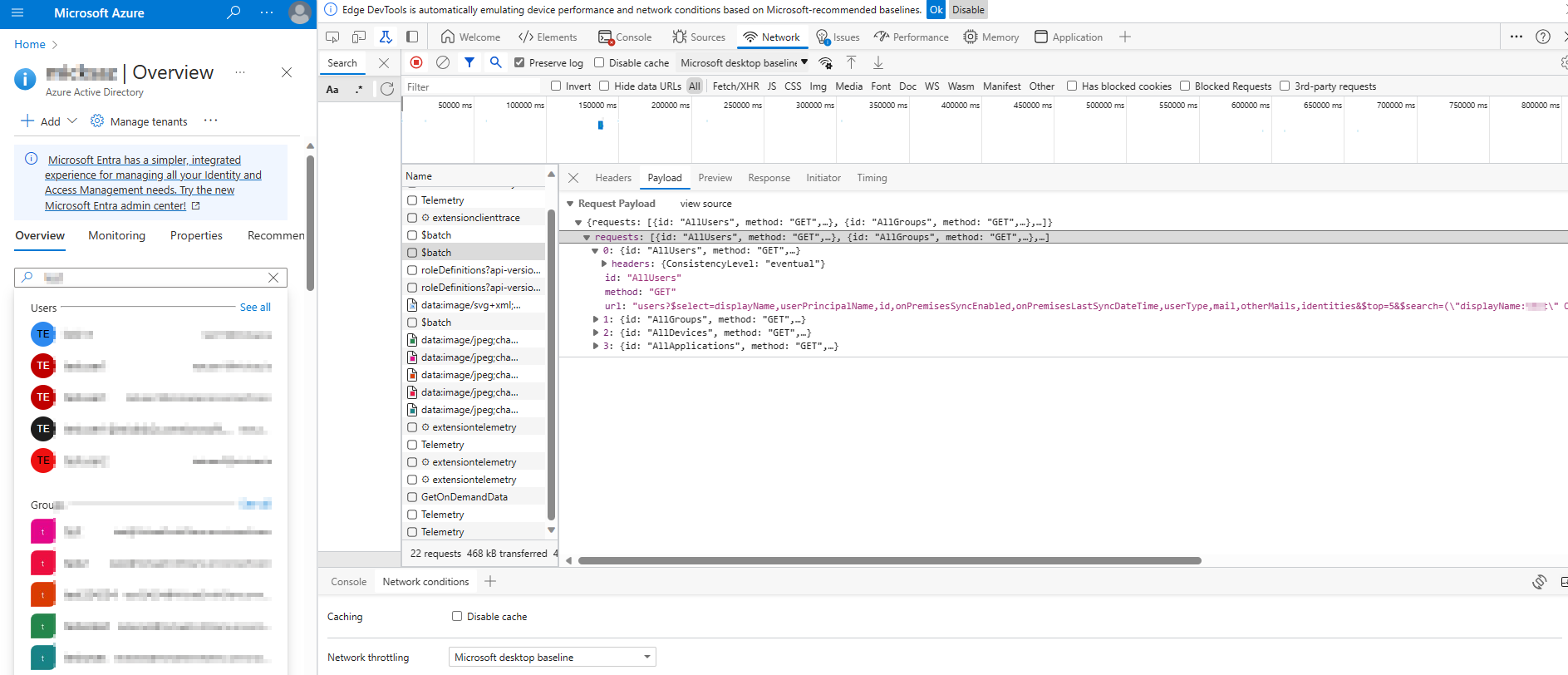Check Blocked Requests
This screenshot has width=1568, height=675.
click(1185, 86)
